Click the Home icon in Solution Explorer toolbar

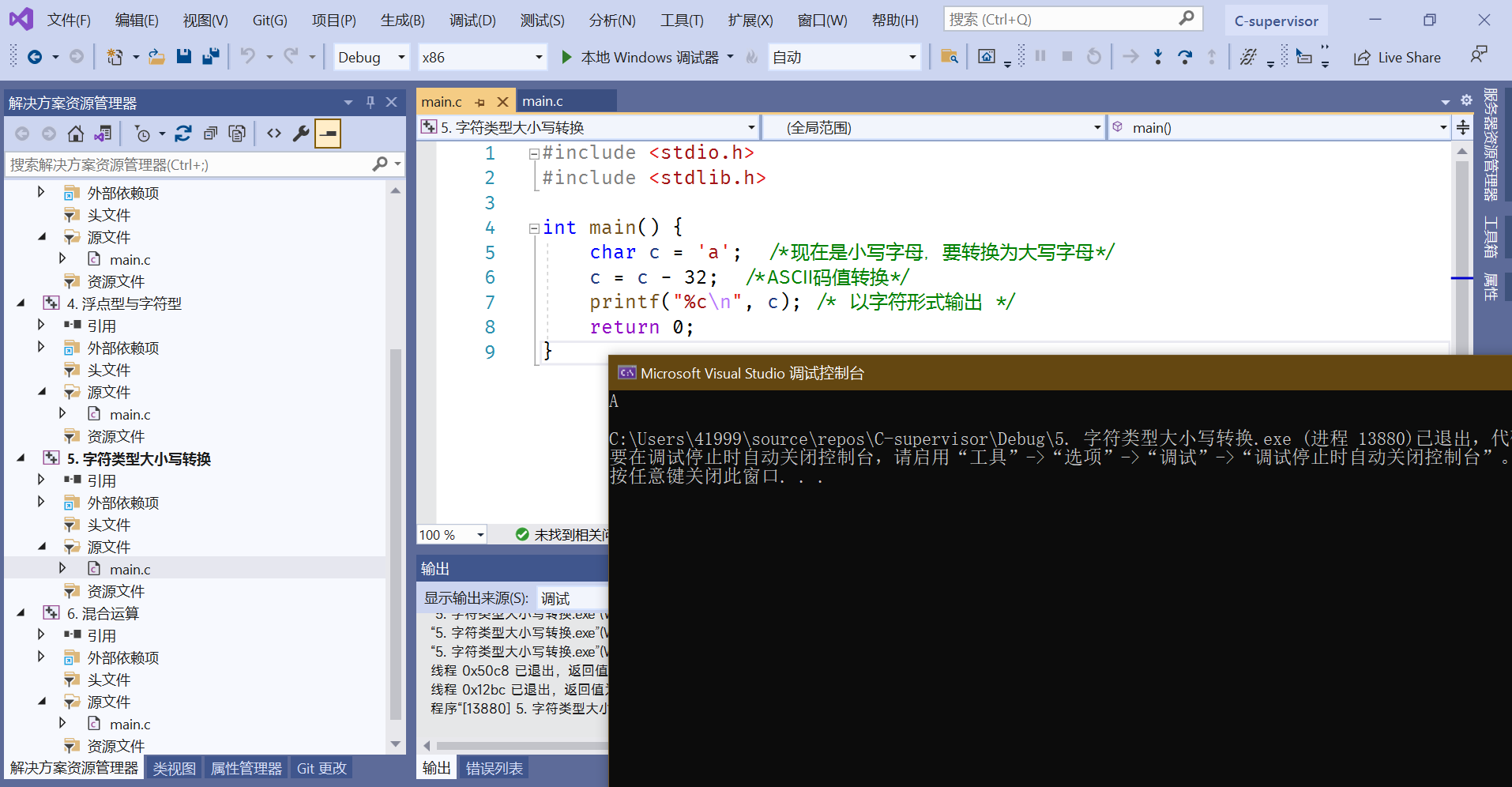76,134
